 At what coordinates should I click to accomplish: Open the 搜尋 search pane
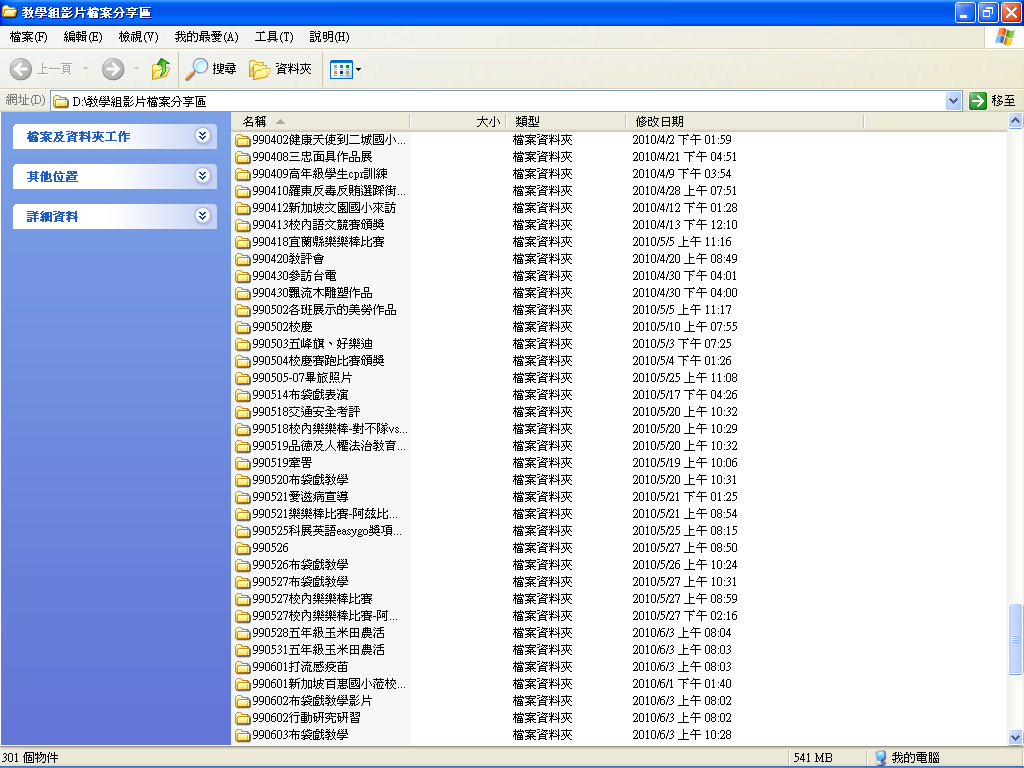211,69
